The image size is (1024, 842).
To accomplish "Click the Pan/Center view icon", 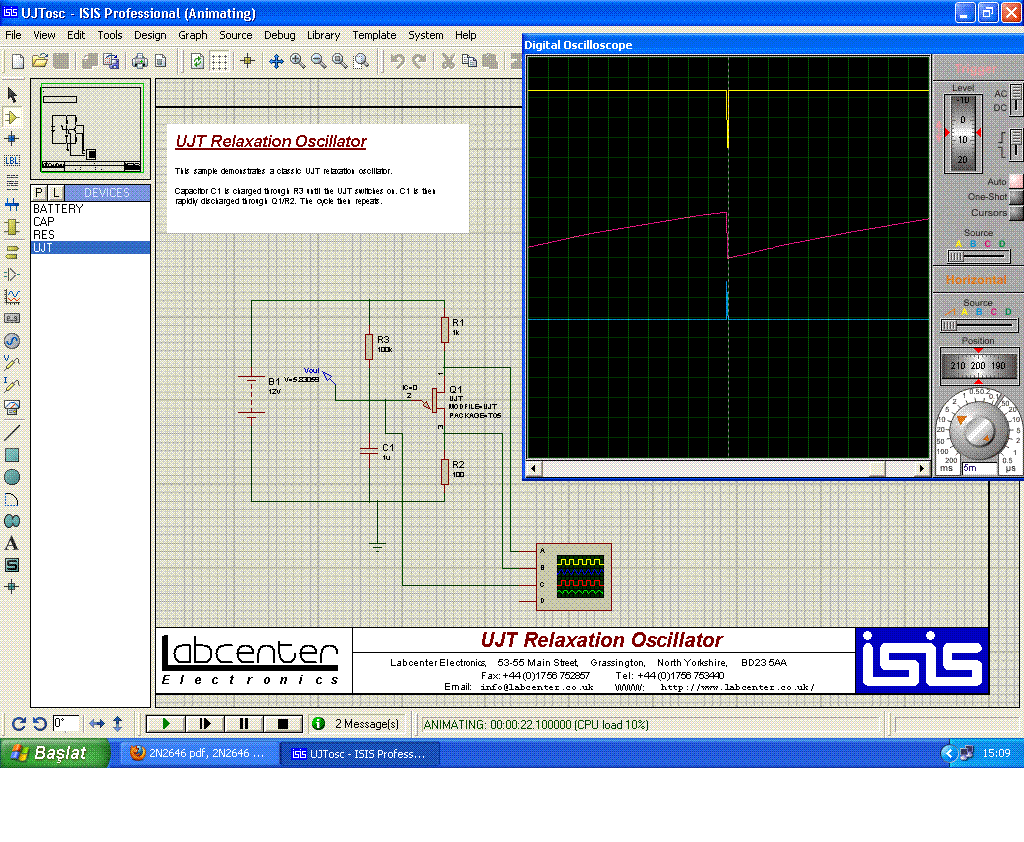I will [276, 61].
